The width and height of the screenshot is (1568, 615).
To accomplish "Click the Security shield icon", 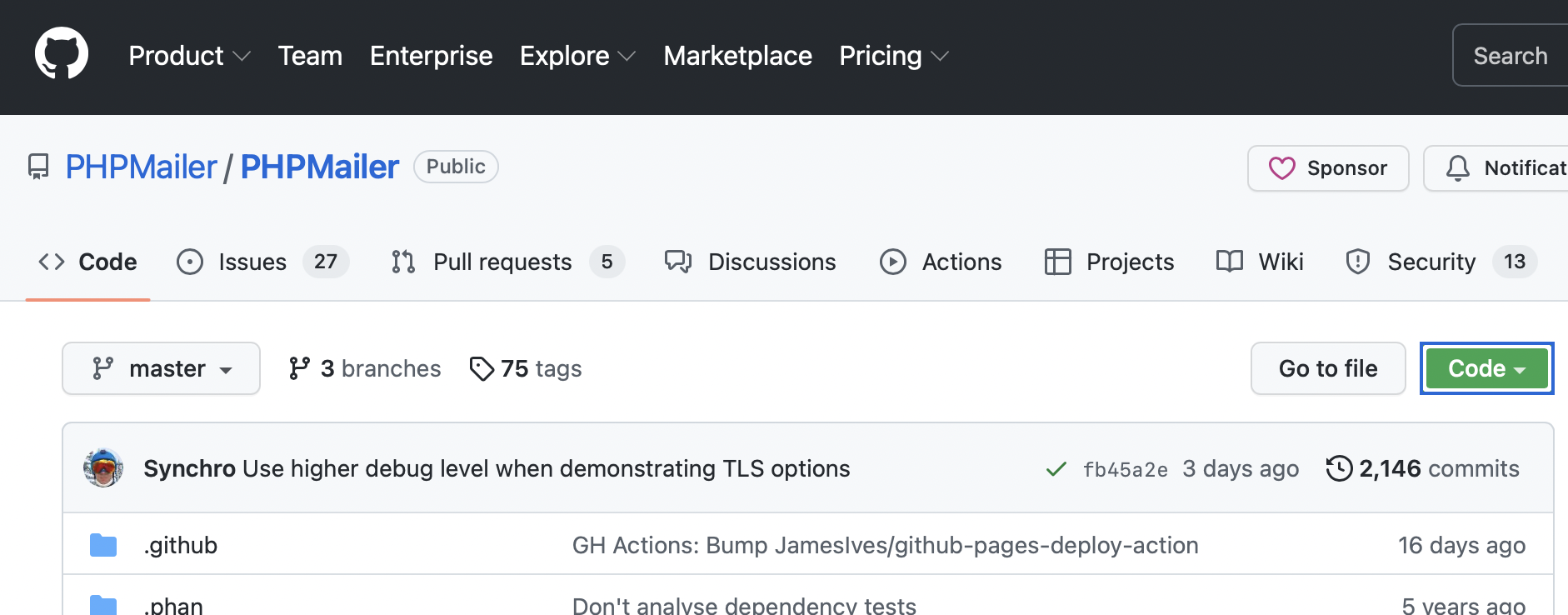I will pos(1358,262).
